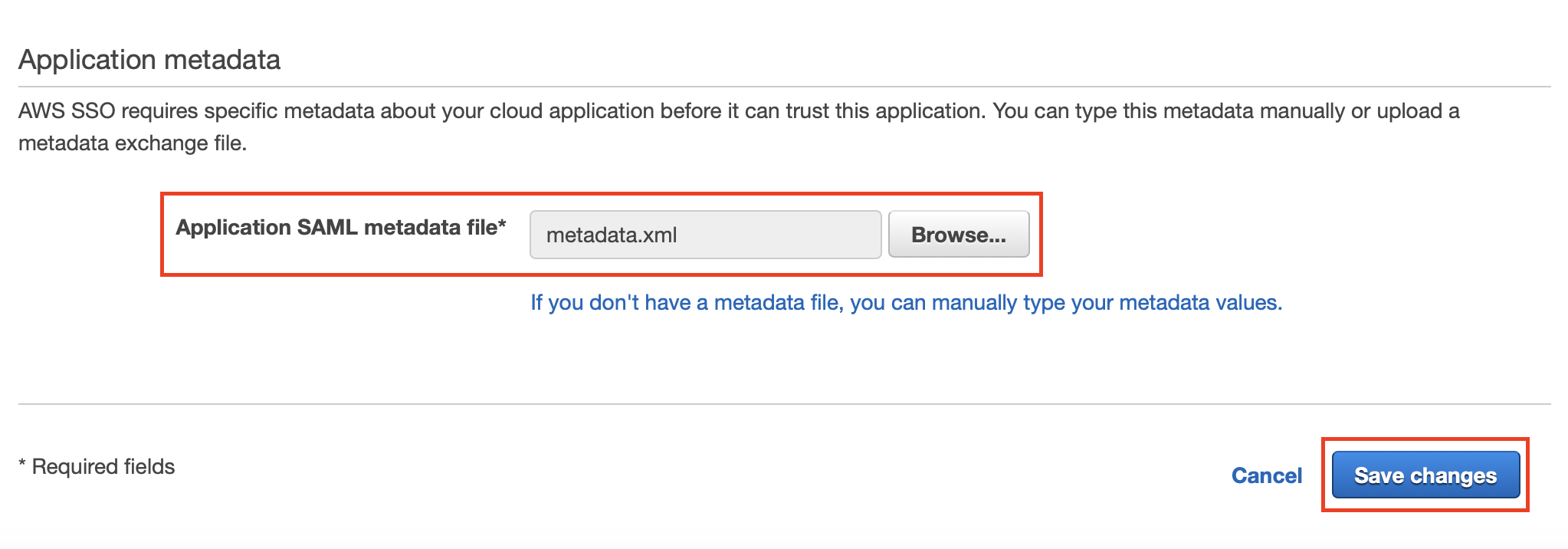Focus the field showing metadata.xml

click(705, 235)
